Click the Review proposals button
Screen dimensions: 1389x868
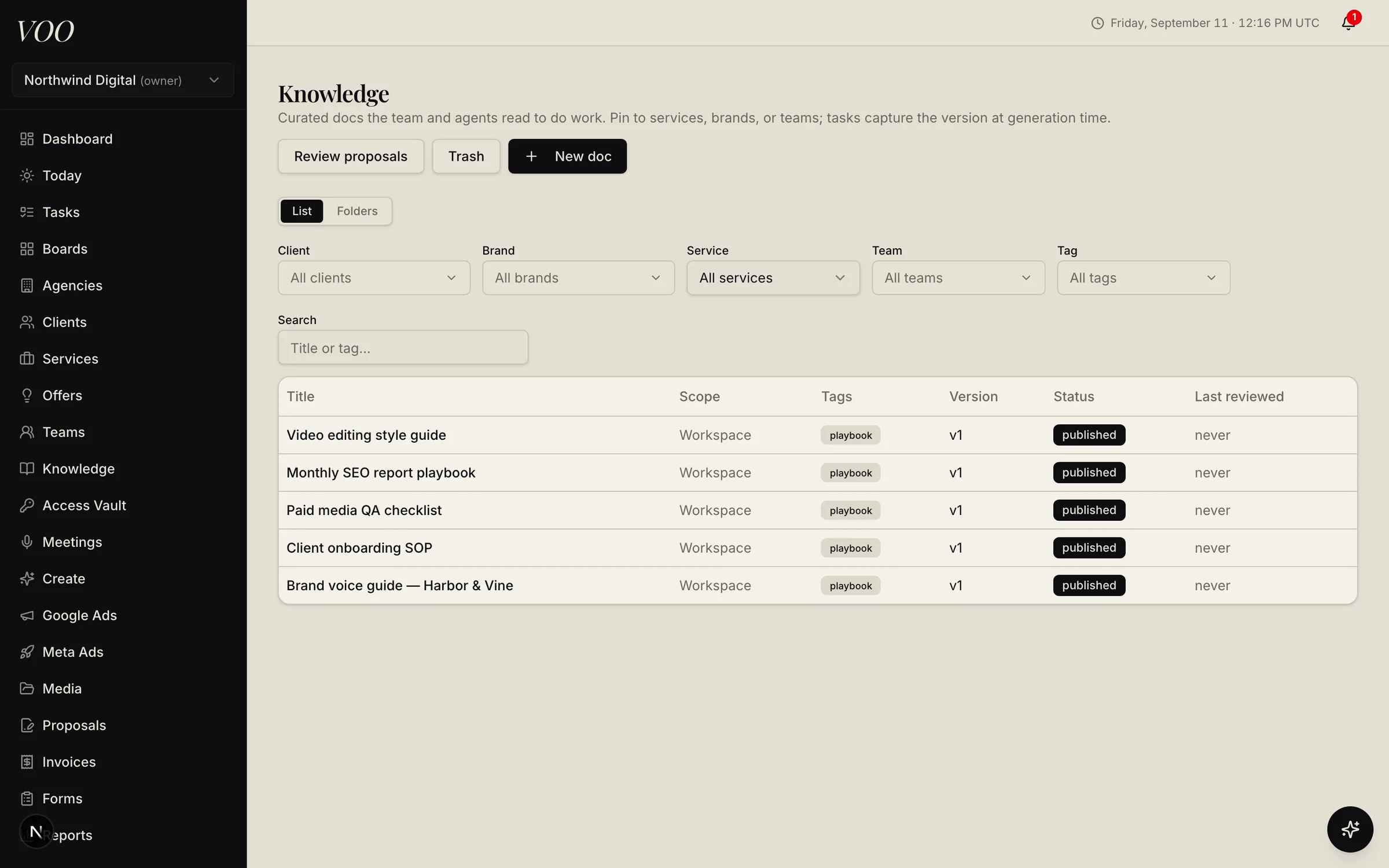pos(351,156)
